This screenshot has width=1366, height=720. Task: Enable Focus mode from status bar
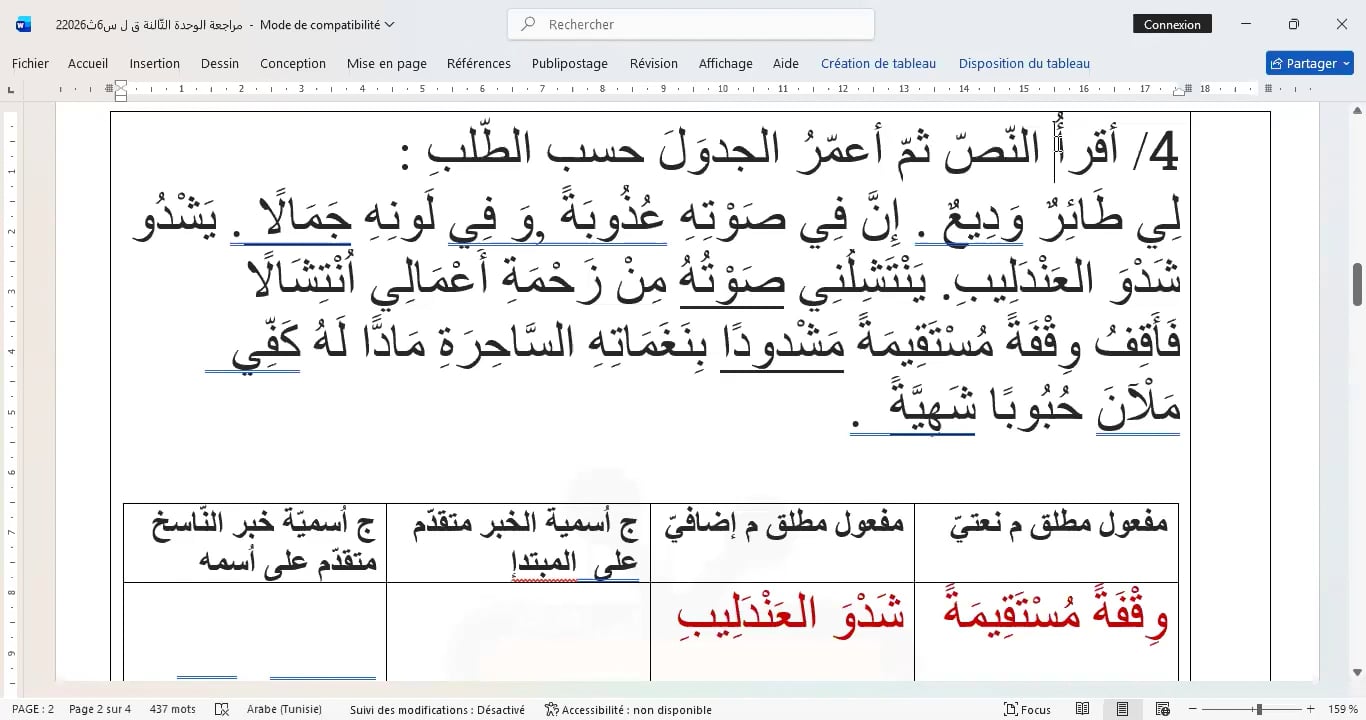tap(1027, 709)
